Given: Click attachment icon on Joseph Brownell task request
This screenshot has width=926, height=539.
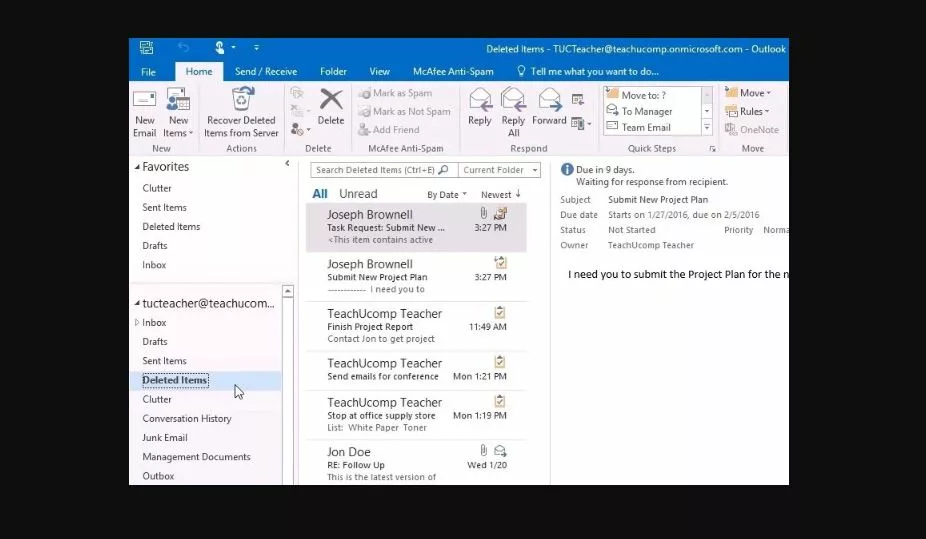Looking at the screenshot, I should click(x=483, y=213).
